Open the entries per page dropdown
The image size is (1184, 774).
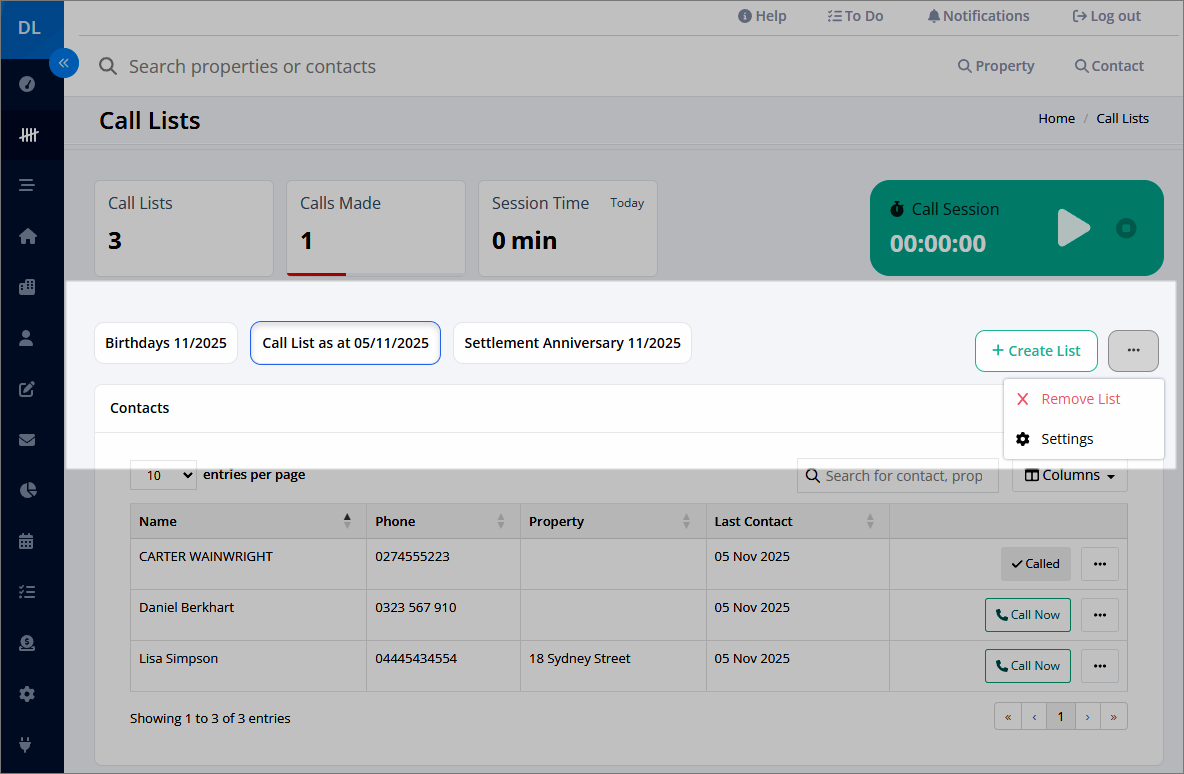pyautogui.click(x=163, y=475)
